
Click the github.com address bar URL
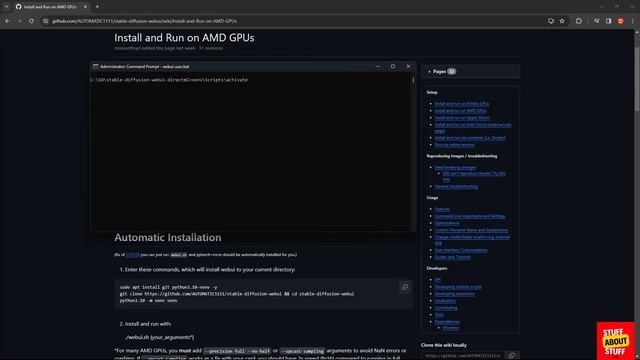coord(144,21)
